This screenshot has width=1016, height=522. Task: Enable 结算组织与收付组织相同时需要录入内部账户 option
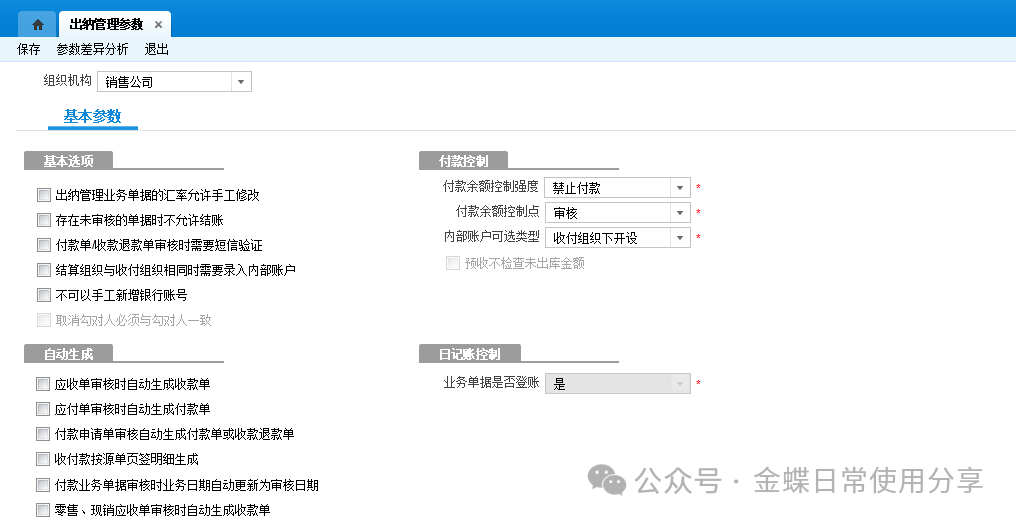(43, 270)
